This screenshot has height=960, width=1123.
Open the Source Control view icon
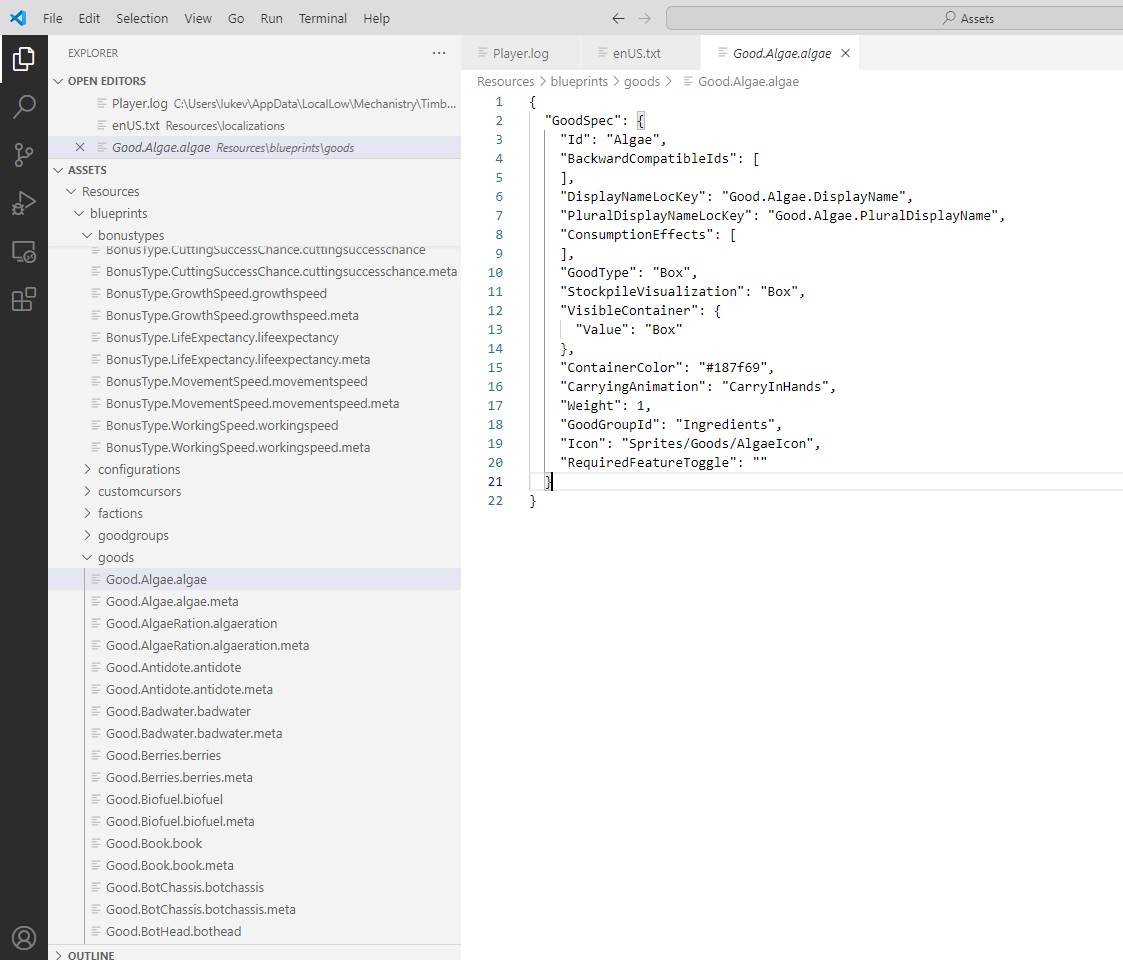tap(24, 155)
